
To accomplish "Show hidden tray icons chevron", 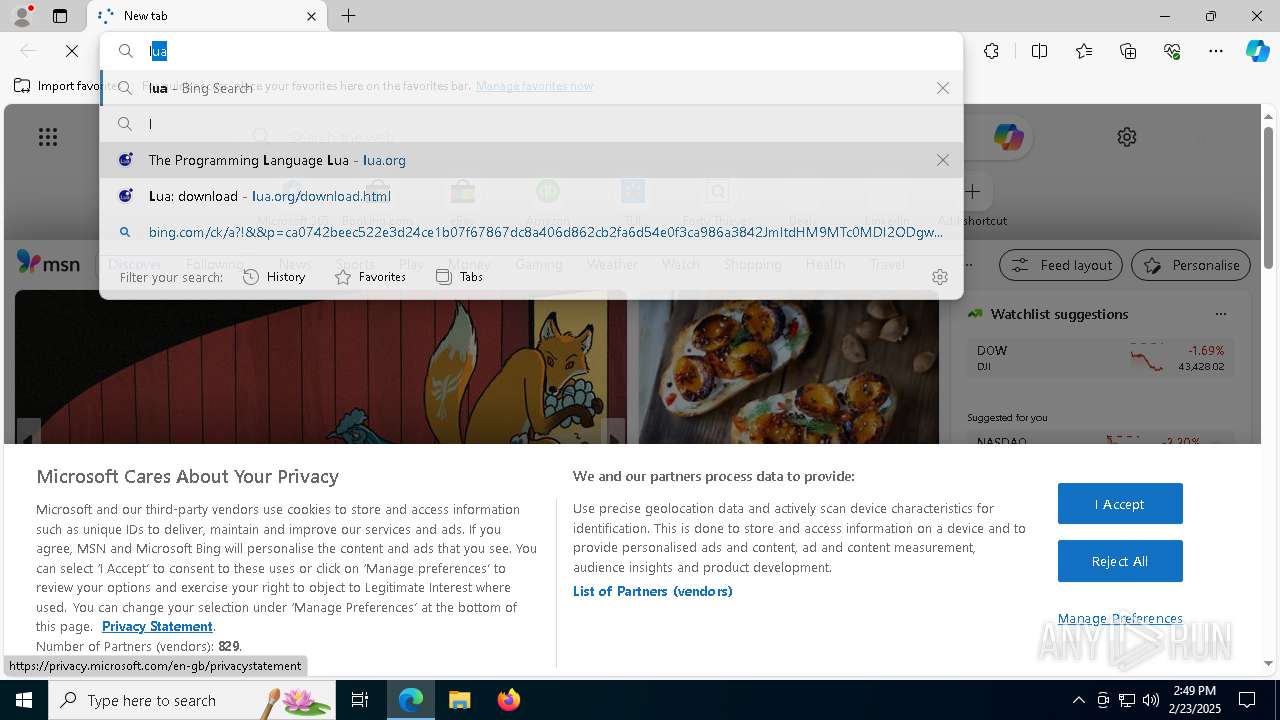I will click(1078, 700).
